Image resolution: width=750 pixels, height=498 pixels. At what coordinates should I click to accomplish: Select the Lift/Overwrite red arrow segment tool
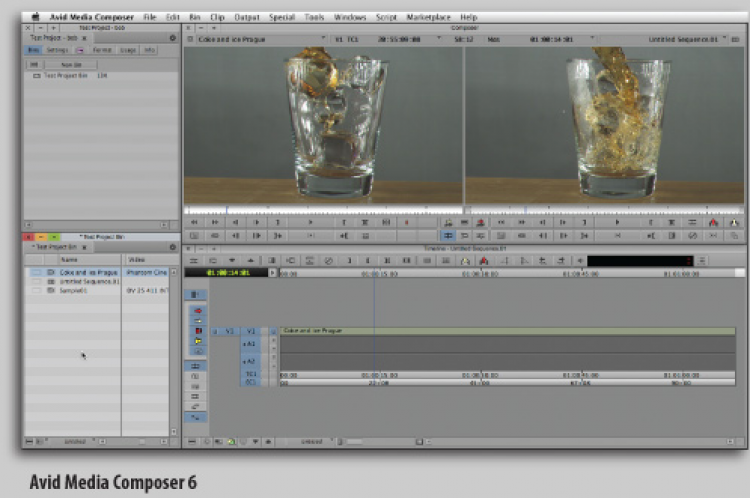(198, 311)
